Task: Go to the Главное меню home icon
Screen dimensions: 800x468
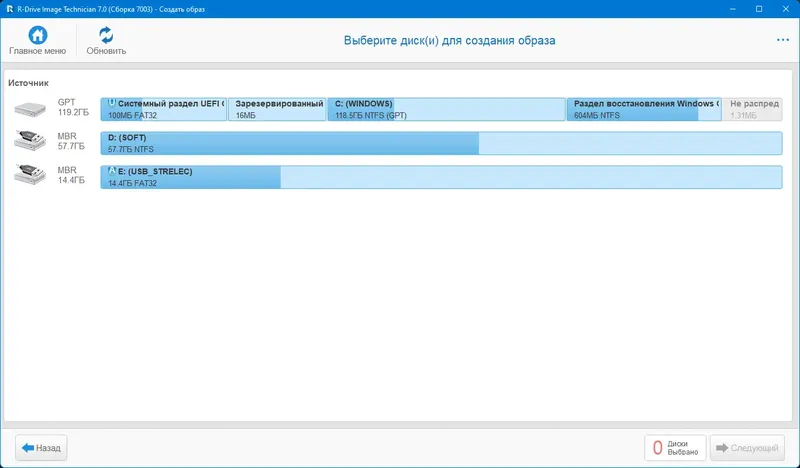Action: 37,35
